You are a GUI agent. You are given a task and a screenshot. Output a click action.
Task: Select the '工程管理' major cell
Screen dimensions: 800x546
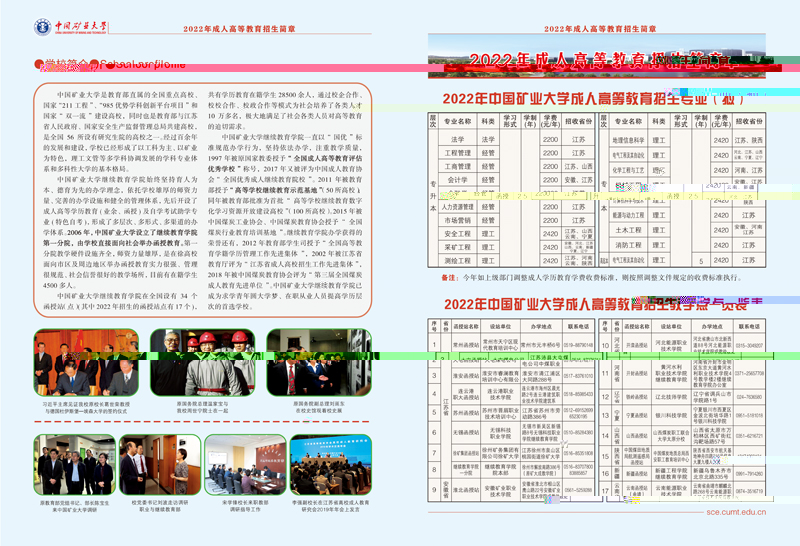coord(458,153)
